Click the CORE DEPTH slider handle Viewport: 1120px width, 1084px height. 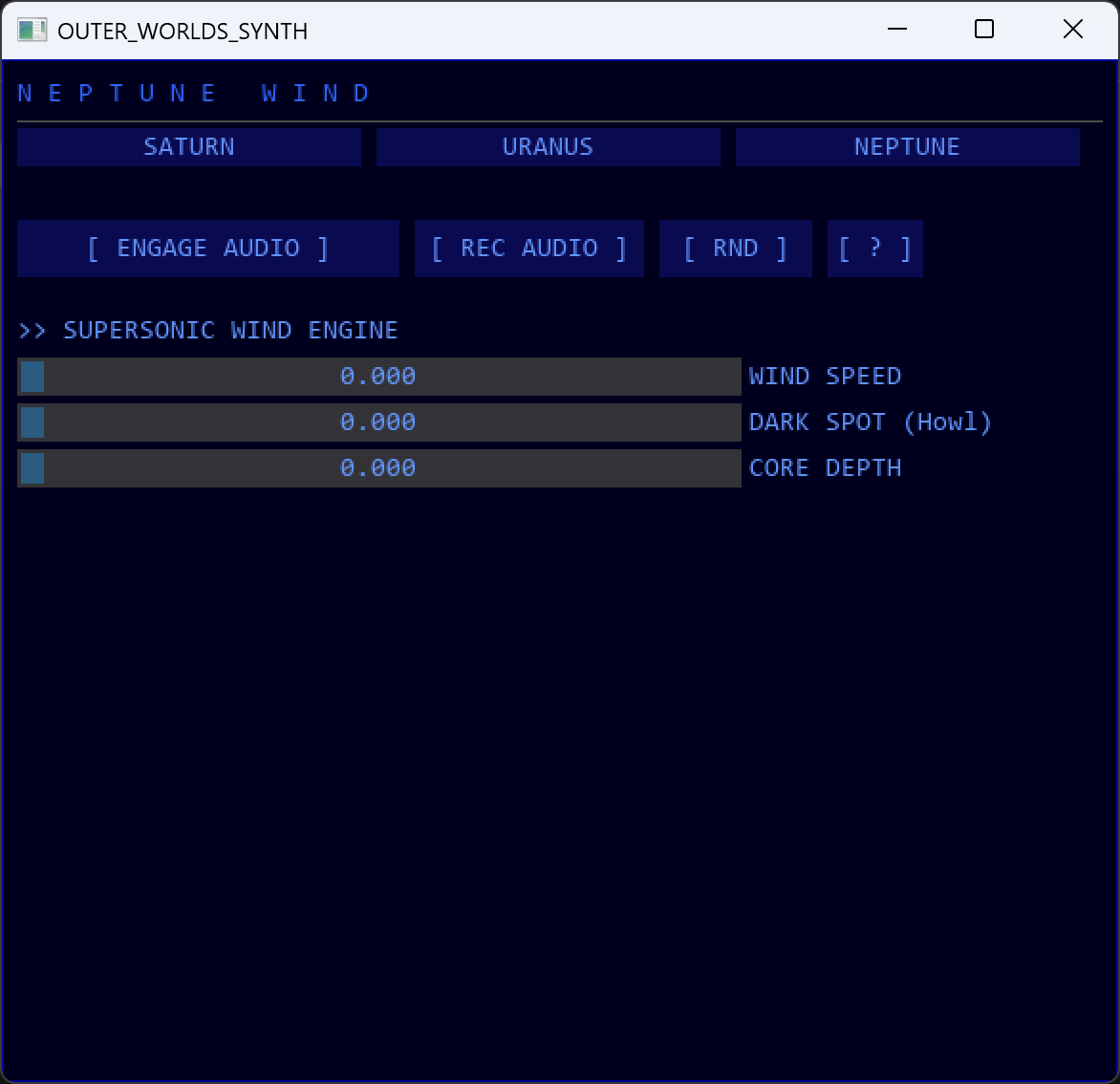point(32,467)
